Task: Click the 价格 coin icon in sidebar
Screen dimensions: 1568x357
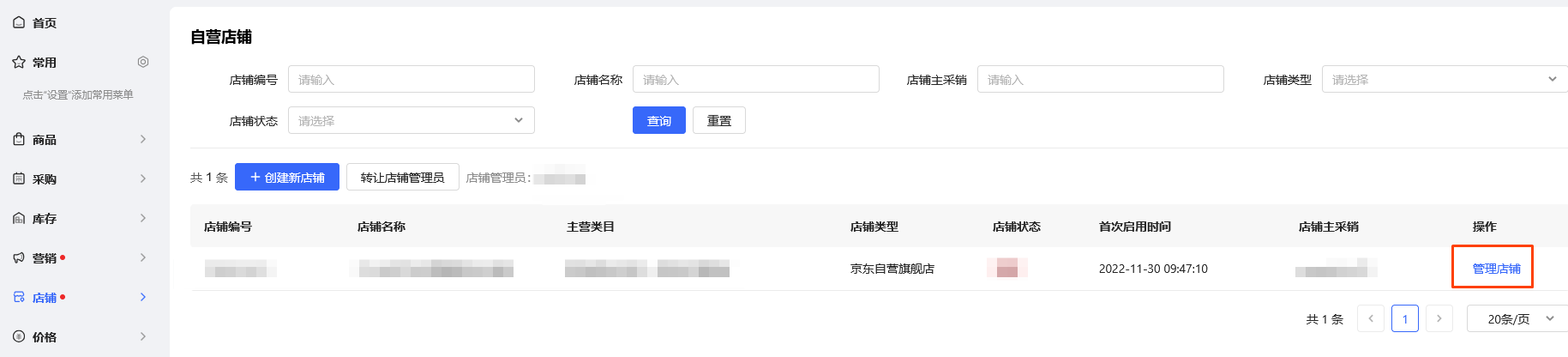Action: tap(19, 336)
